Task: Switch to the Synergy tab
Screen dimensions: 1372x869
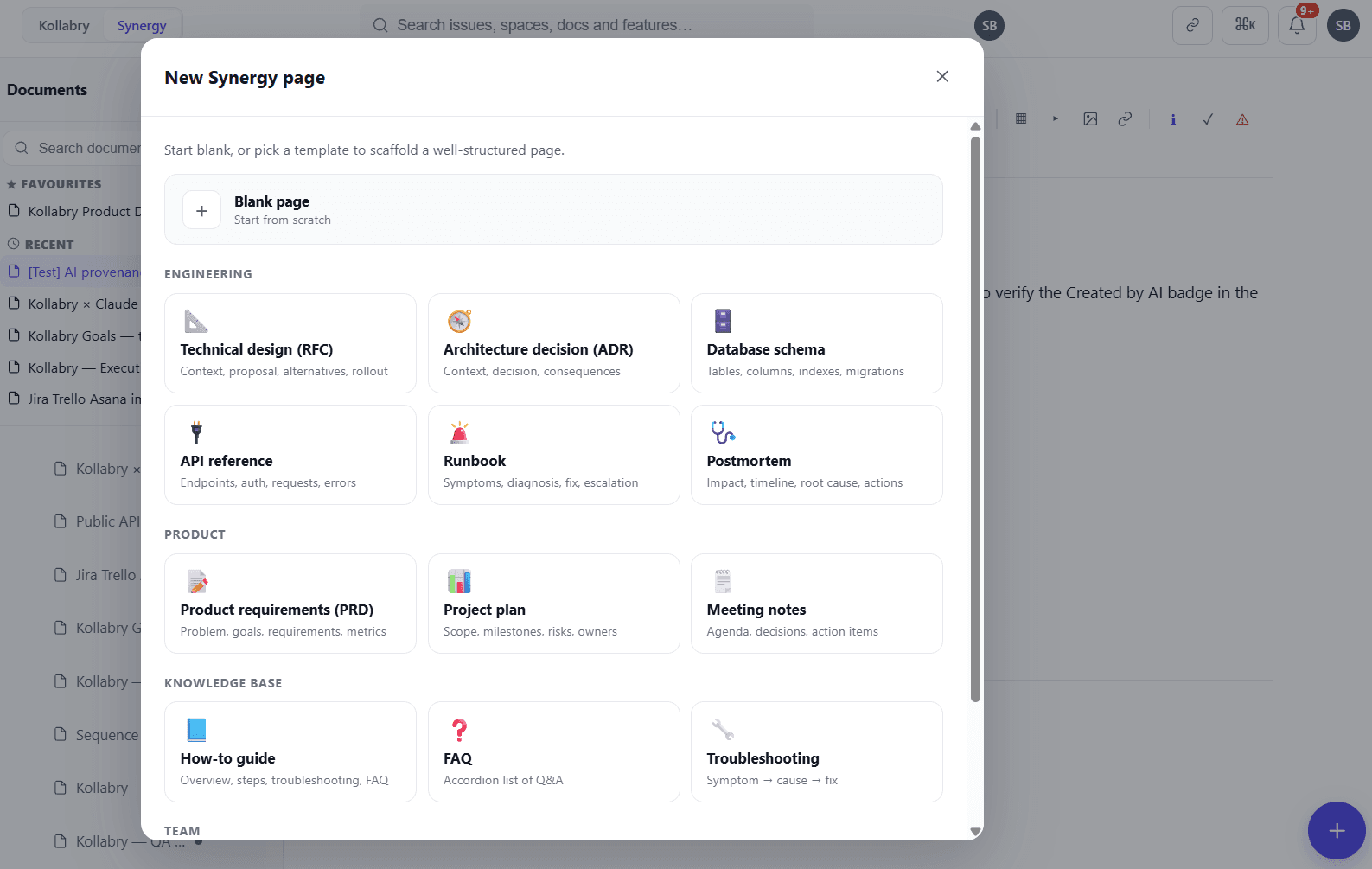Action: tap(142, 26)
